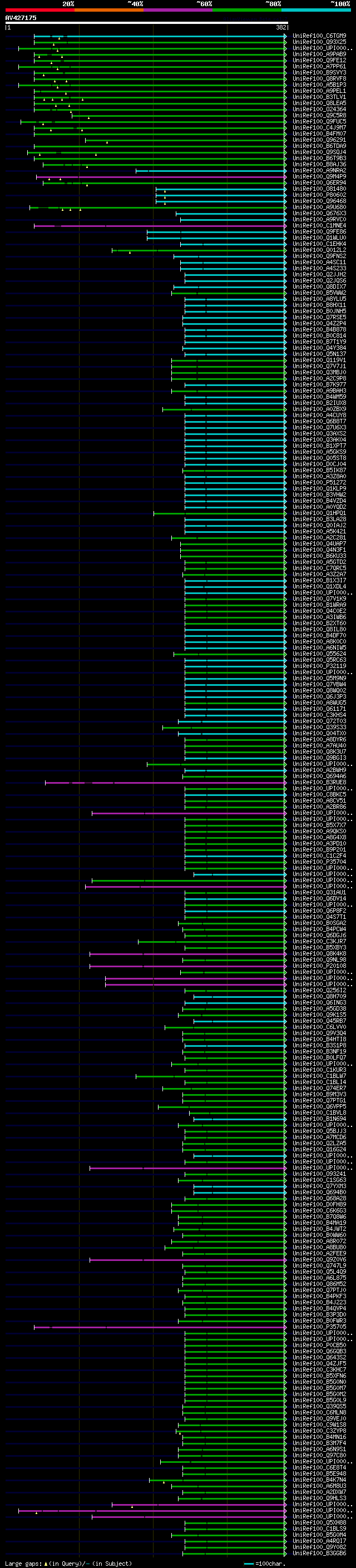Select the UniRef100_Q1HPQ1 label

pyautogui.click(x=319, y=513)
